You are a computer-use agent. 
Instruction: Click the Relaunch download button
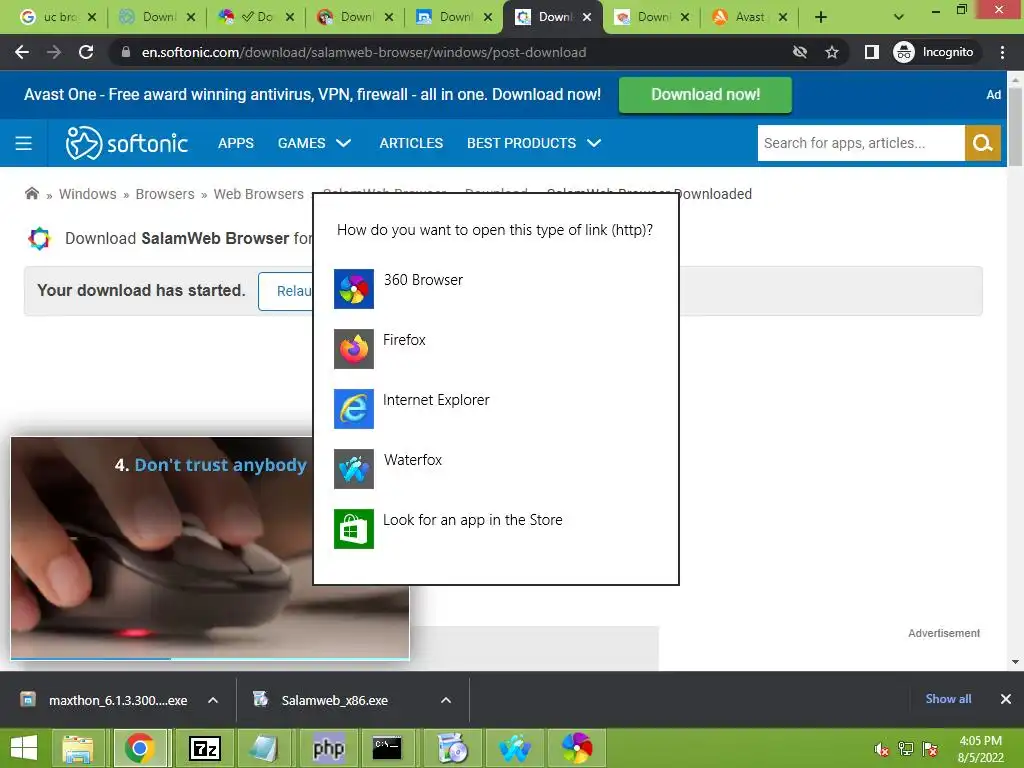click(x=286, y=291)
